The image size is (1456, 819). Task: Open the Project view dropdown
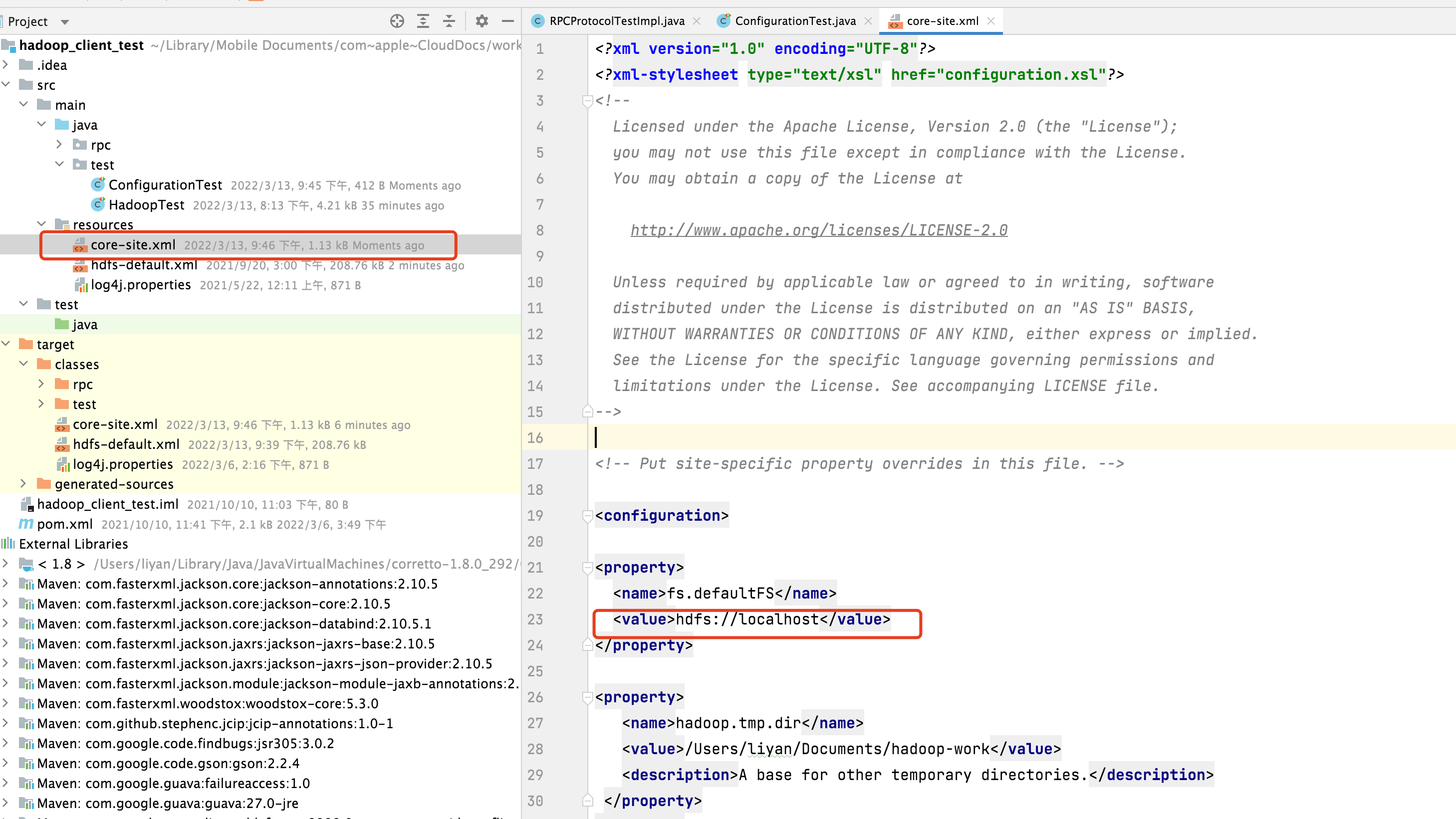[x=65, y=22]
